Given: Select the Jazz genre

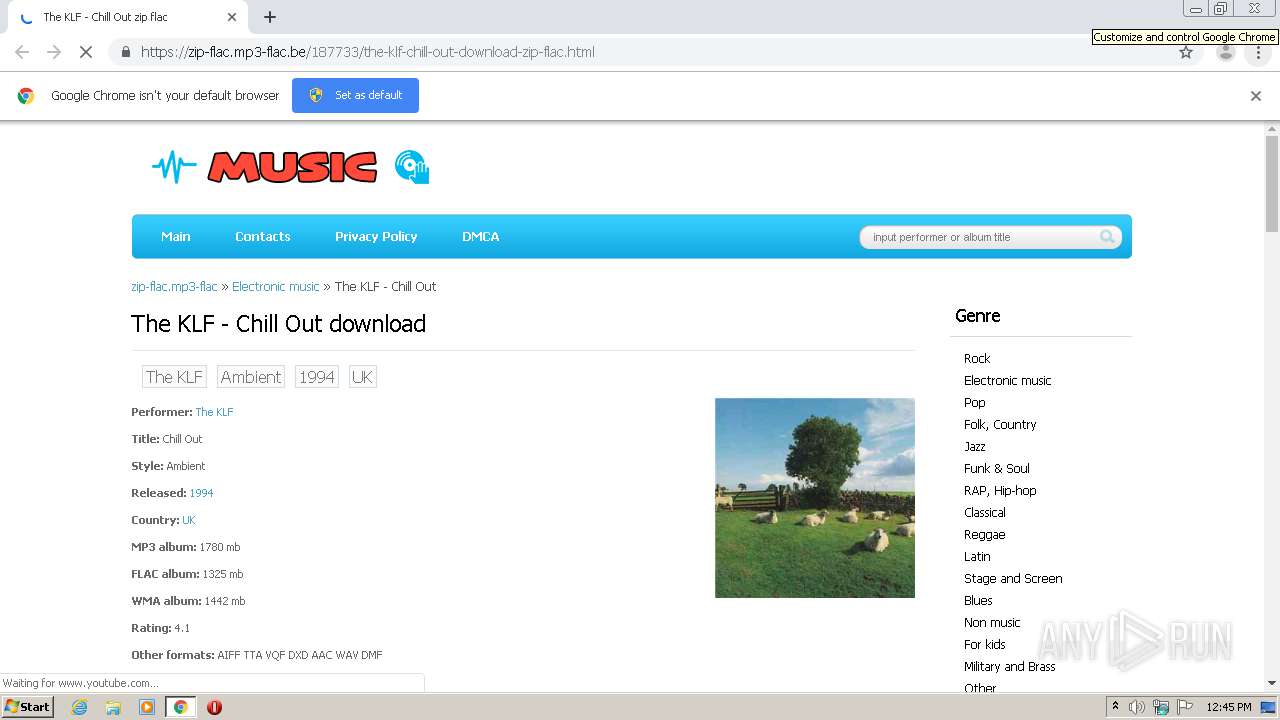Looking at the screenshot, I should click(x=975, y=446).
